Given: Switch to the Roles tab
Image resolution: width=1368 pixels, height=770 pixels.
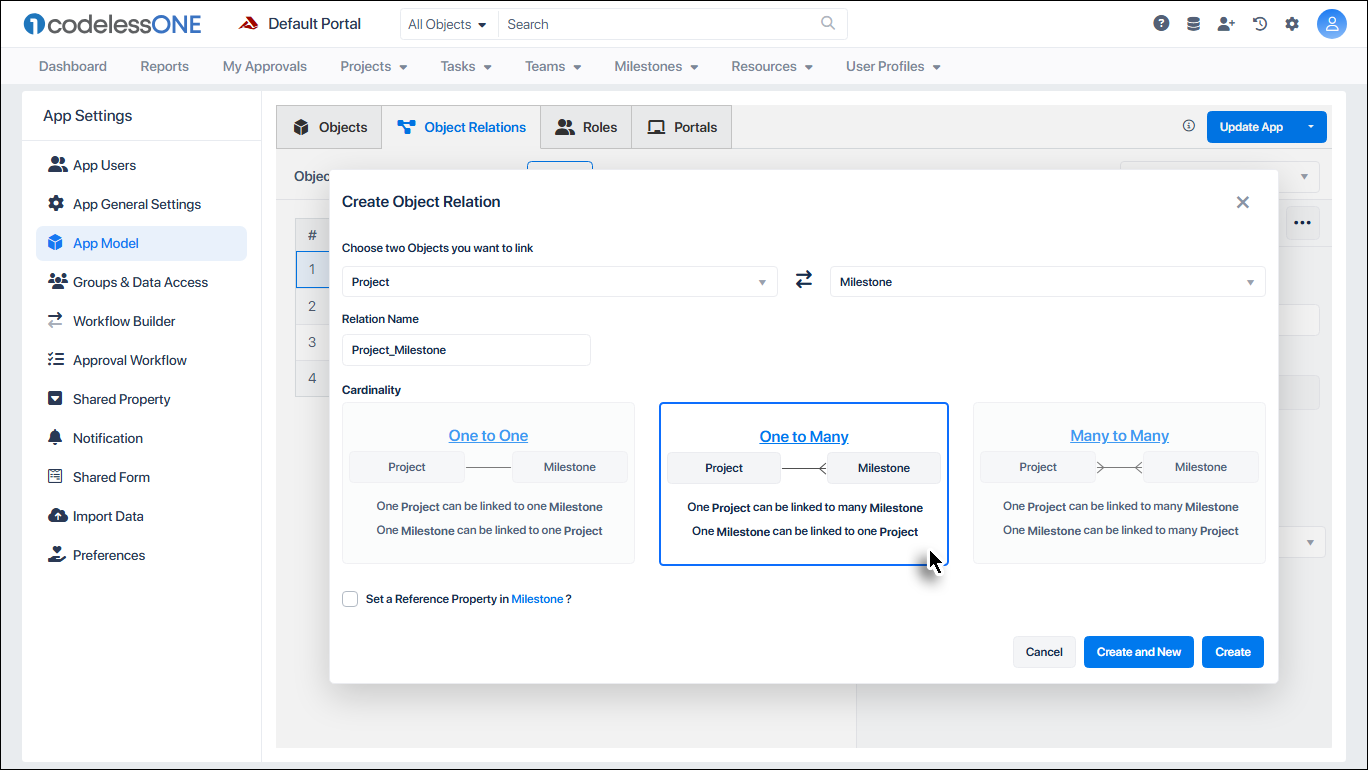Looking at the screenshot, I should pyautogui.click(x=586, y=127).
